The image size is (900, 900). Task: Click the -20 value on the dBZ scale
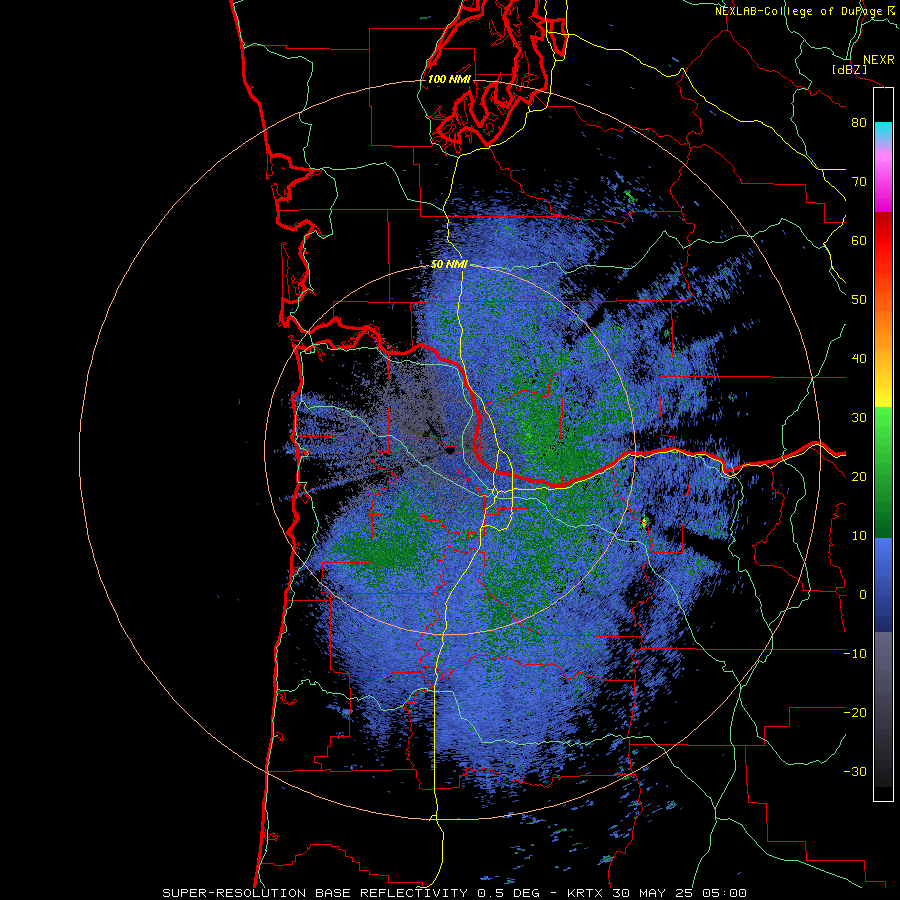coord(855,712)
